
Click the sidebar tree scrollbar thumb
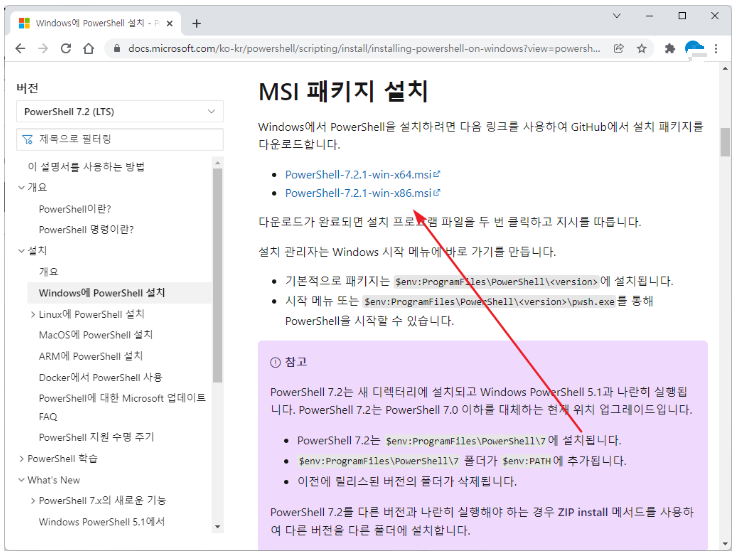[x=217, y=275]
